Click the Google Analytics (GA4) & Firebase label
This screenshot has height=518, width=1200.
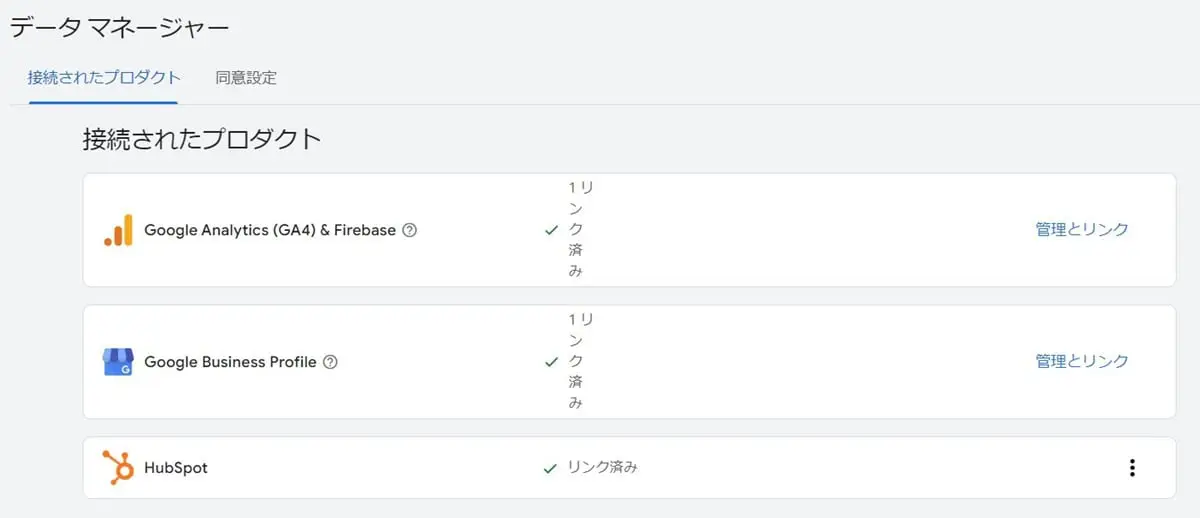point(270,230)
